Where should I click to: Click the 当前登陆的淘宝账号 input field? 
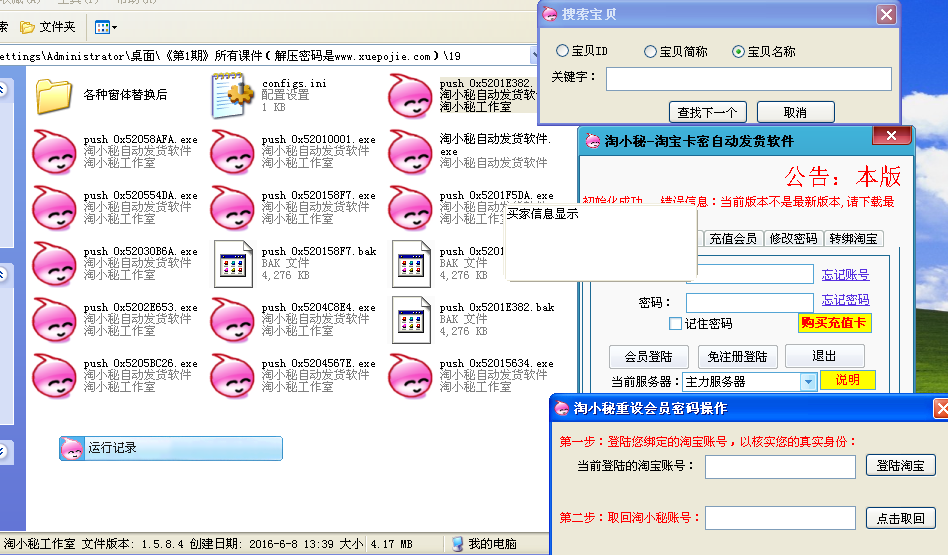781,467
